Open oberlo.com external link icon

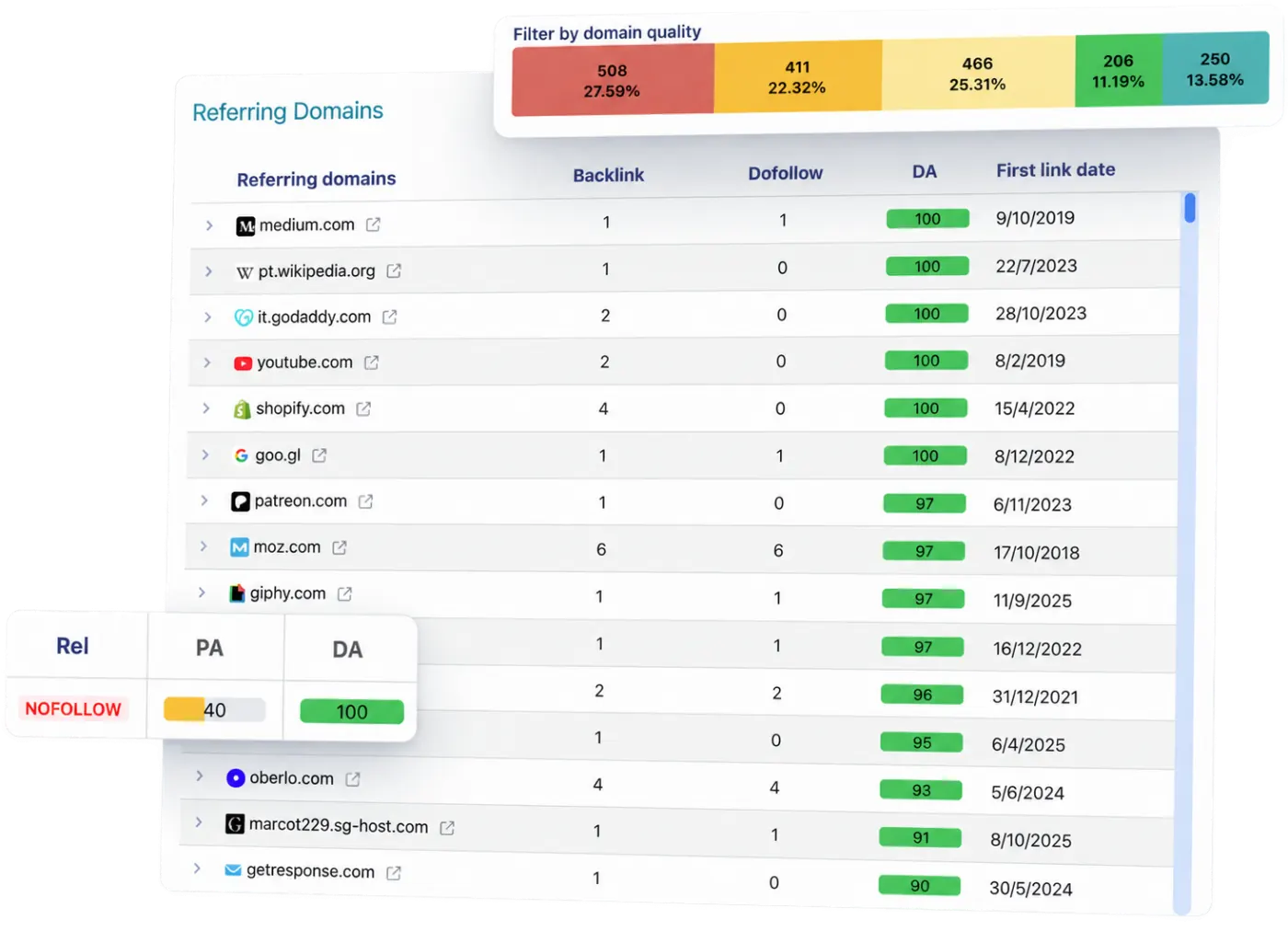click(352, 779)
